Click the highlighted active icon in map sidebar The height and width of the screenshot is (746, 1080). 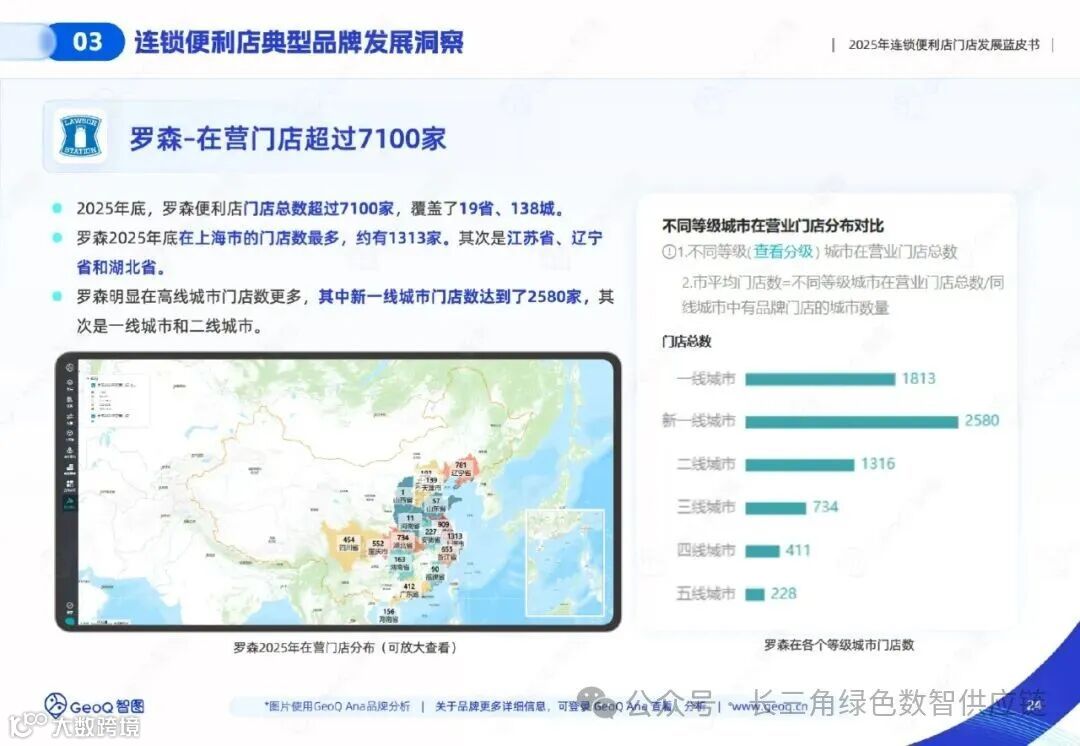point(70,503)
